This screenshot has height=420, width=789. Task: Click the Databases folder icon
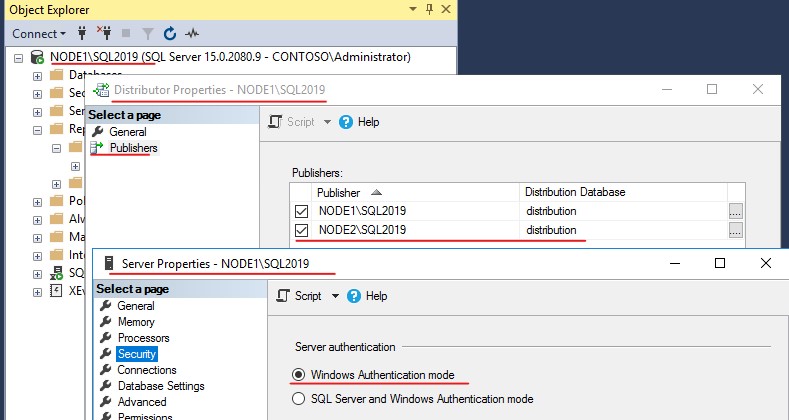point(57,75)
